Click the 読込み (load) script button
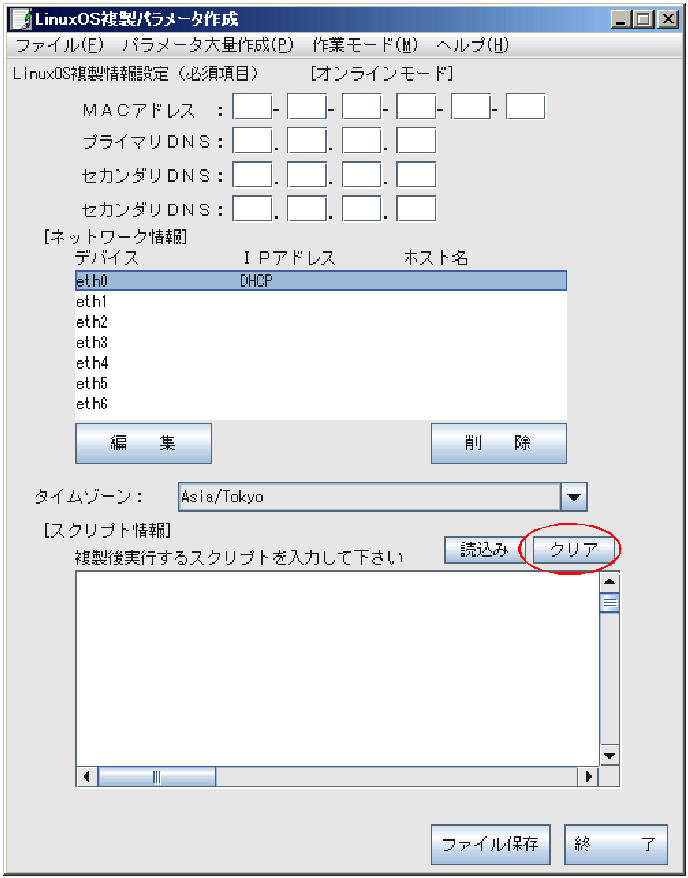This screenshot has height=878, width=688. (x=484, y=550)
